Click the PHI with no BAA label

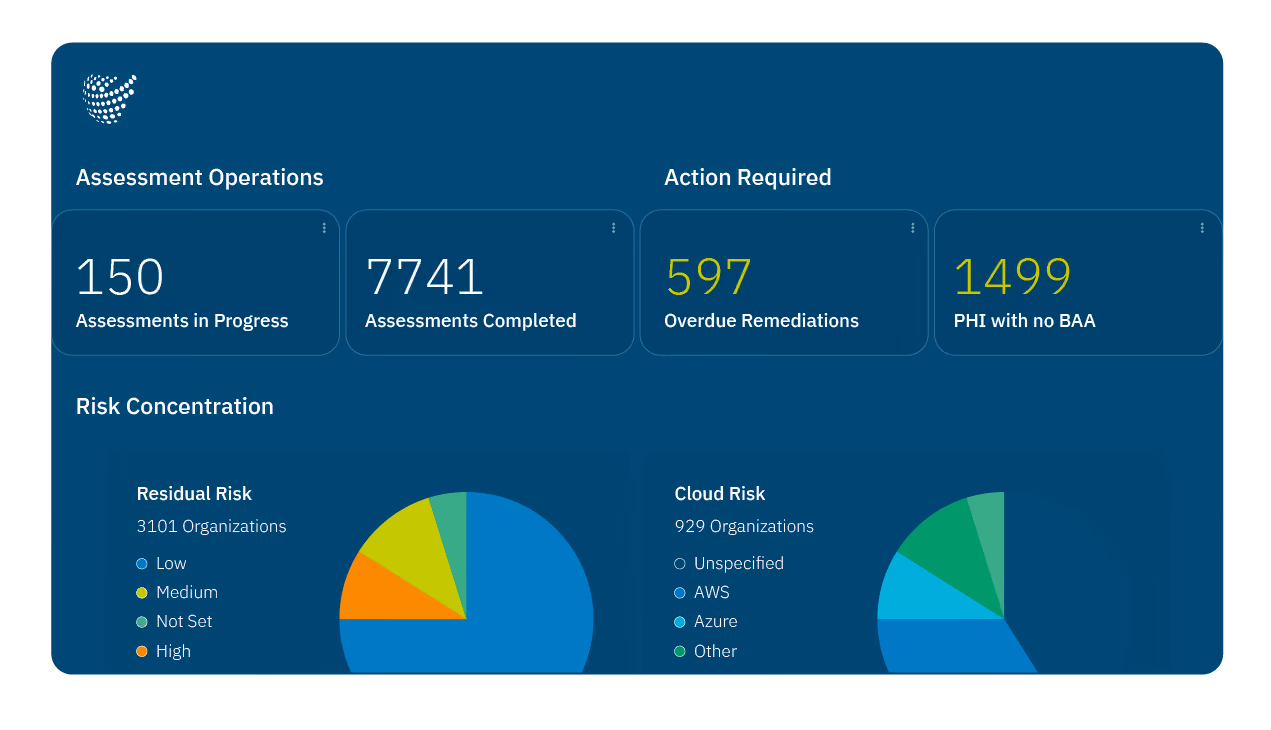tap(1025, 321)
